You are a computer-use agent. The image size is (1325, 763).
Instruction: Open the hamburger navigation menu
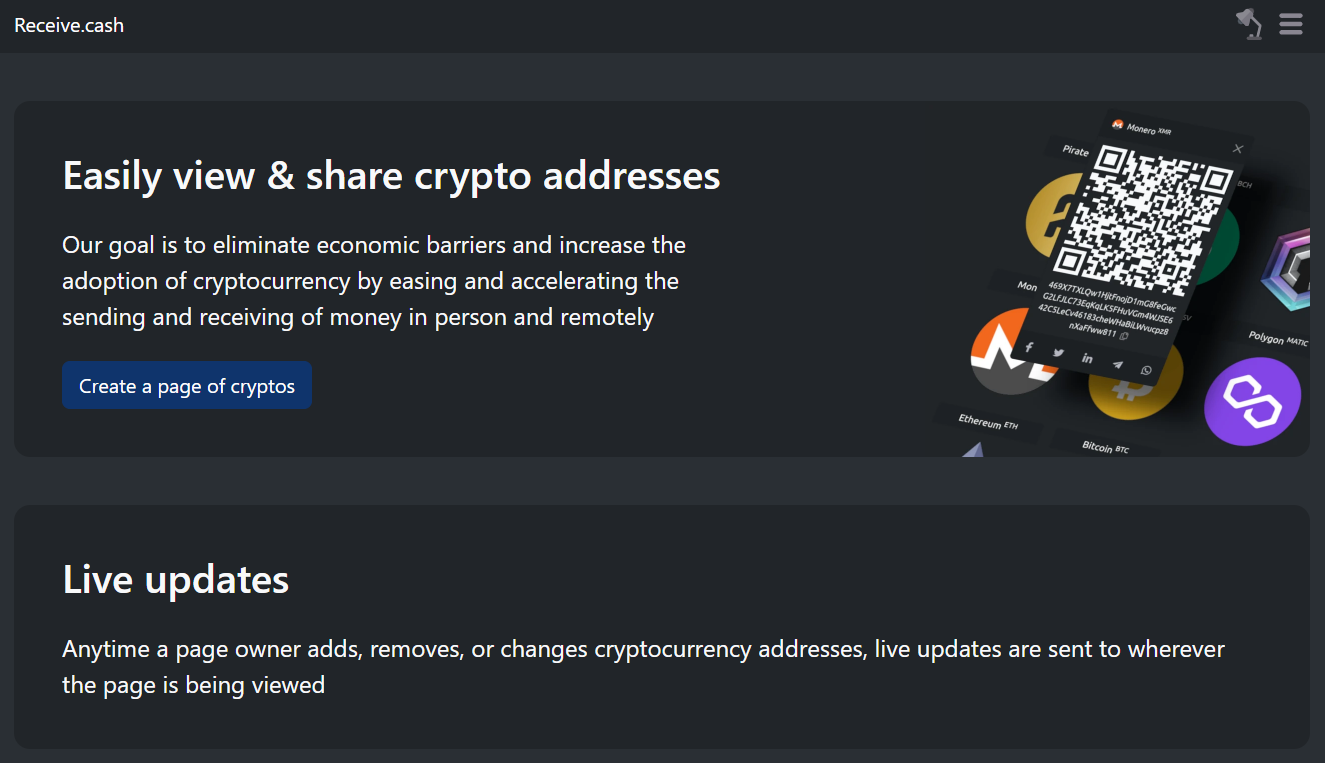click(x=1291, y=24)
